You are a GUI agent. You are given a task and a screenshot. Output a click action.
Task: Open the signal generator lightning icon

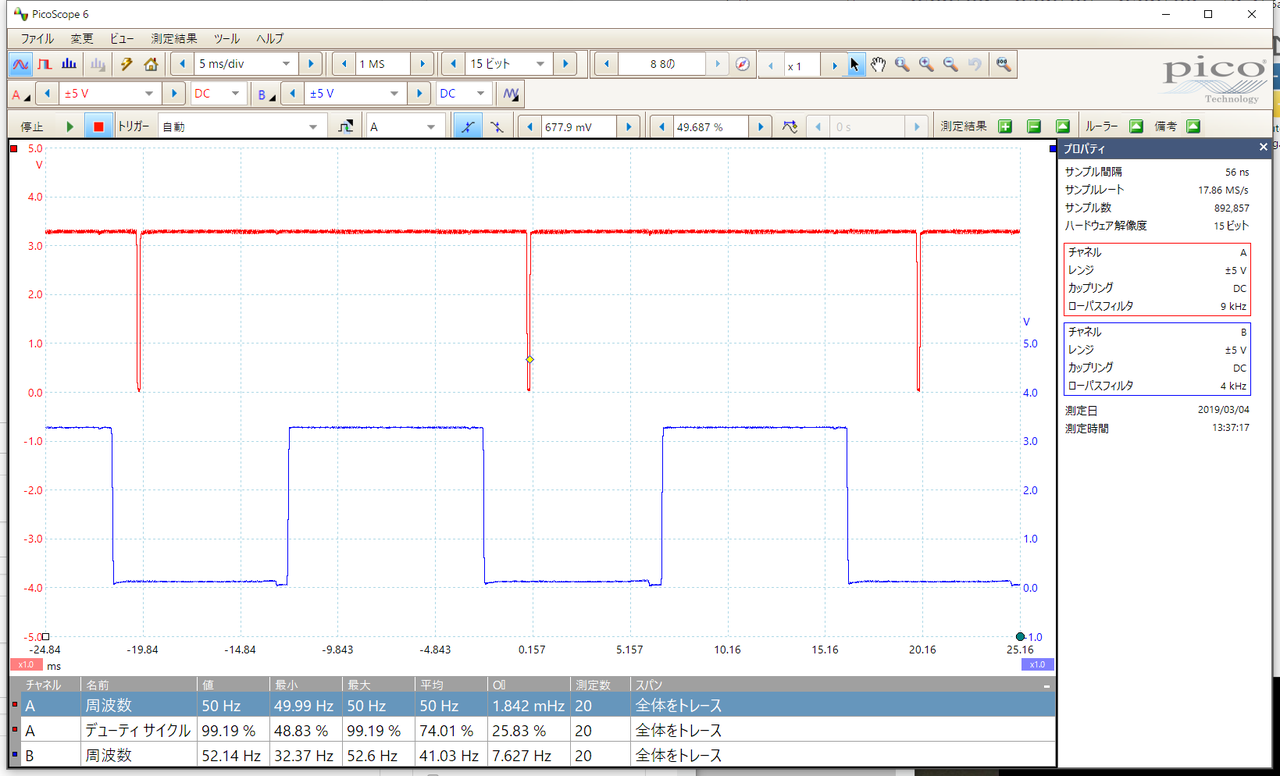(126, 64)
